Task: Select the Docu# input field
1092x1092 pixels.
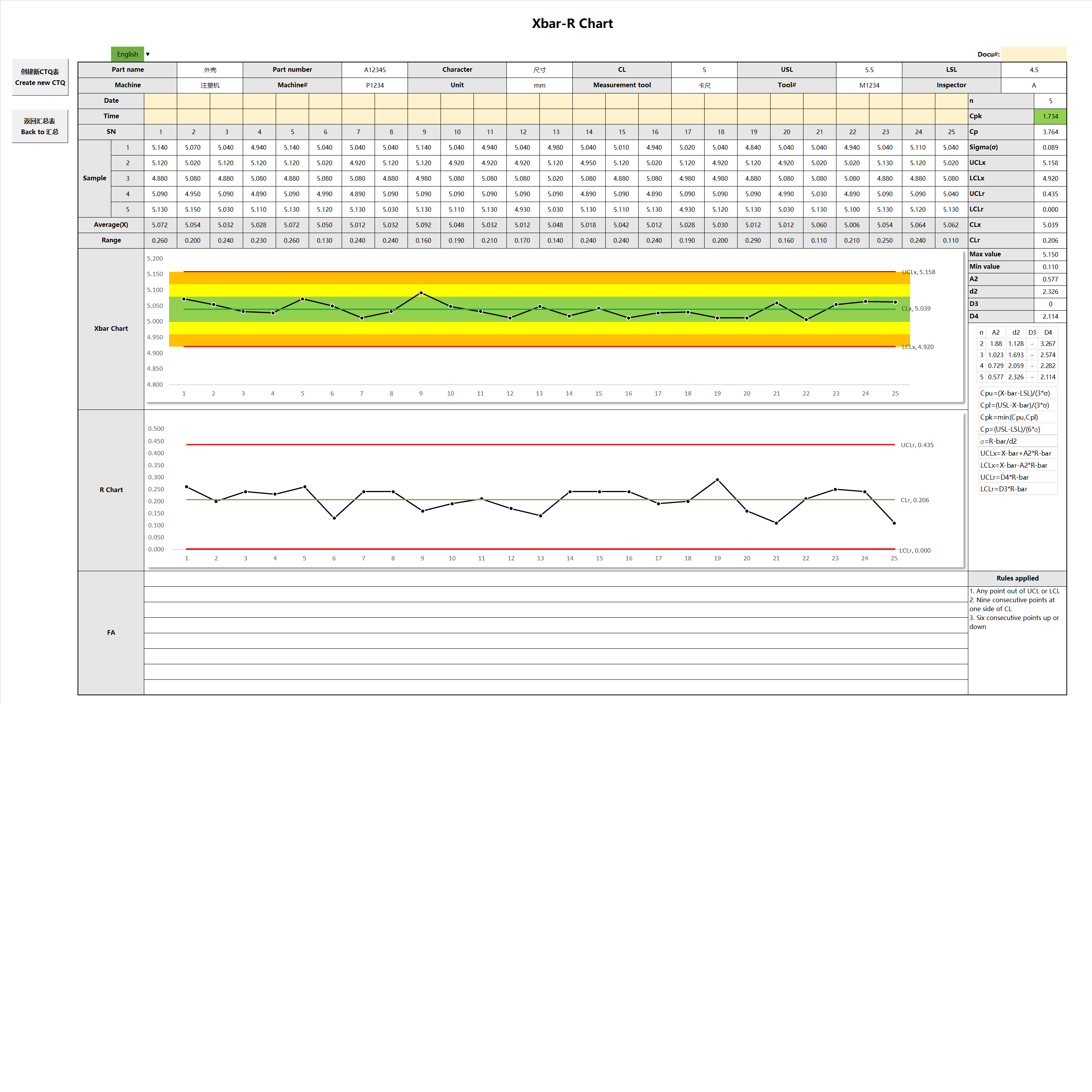Action: pyautogui.click(x=1033, y=54)
